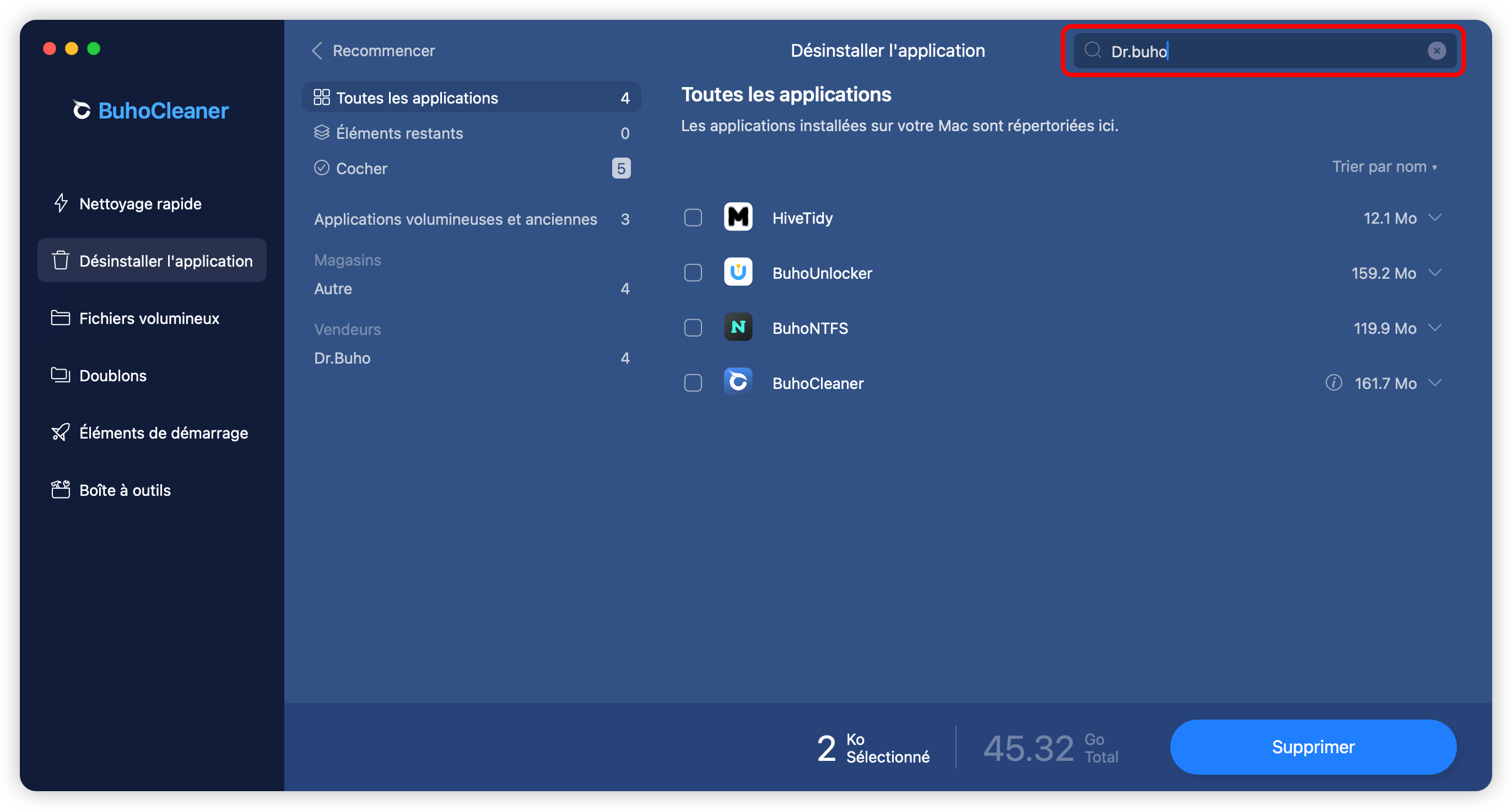
Task: Expand the BuhoUnlocker row chevron
Action: coord(1434,272)
